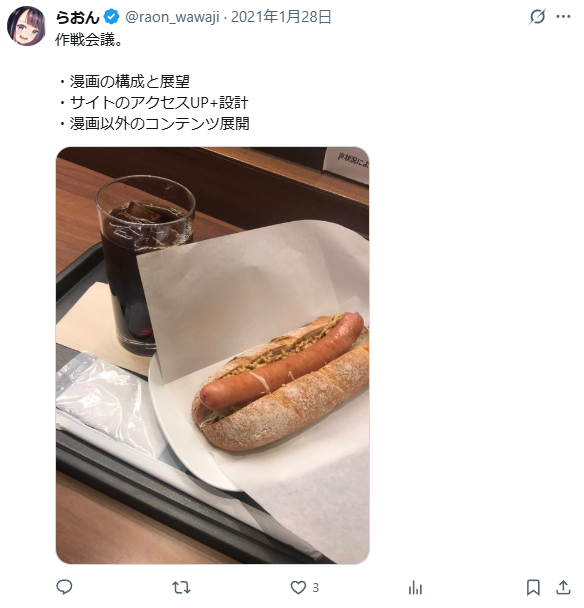Click the retweet arrows icon
The image size is (584, 608).
[181, 587]
